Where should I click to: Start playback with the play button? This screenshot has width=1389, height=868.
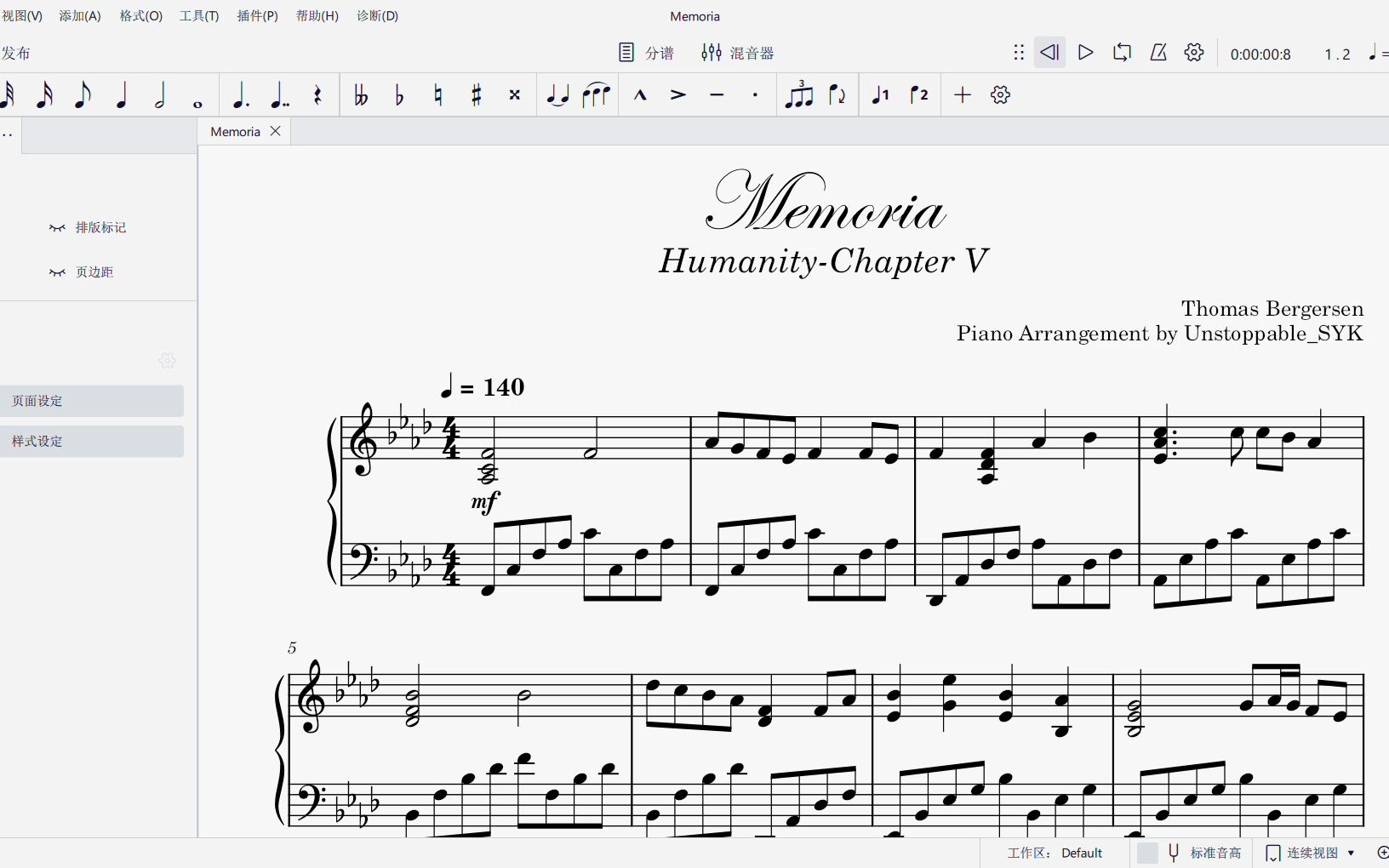[1085, 53]
